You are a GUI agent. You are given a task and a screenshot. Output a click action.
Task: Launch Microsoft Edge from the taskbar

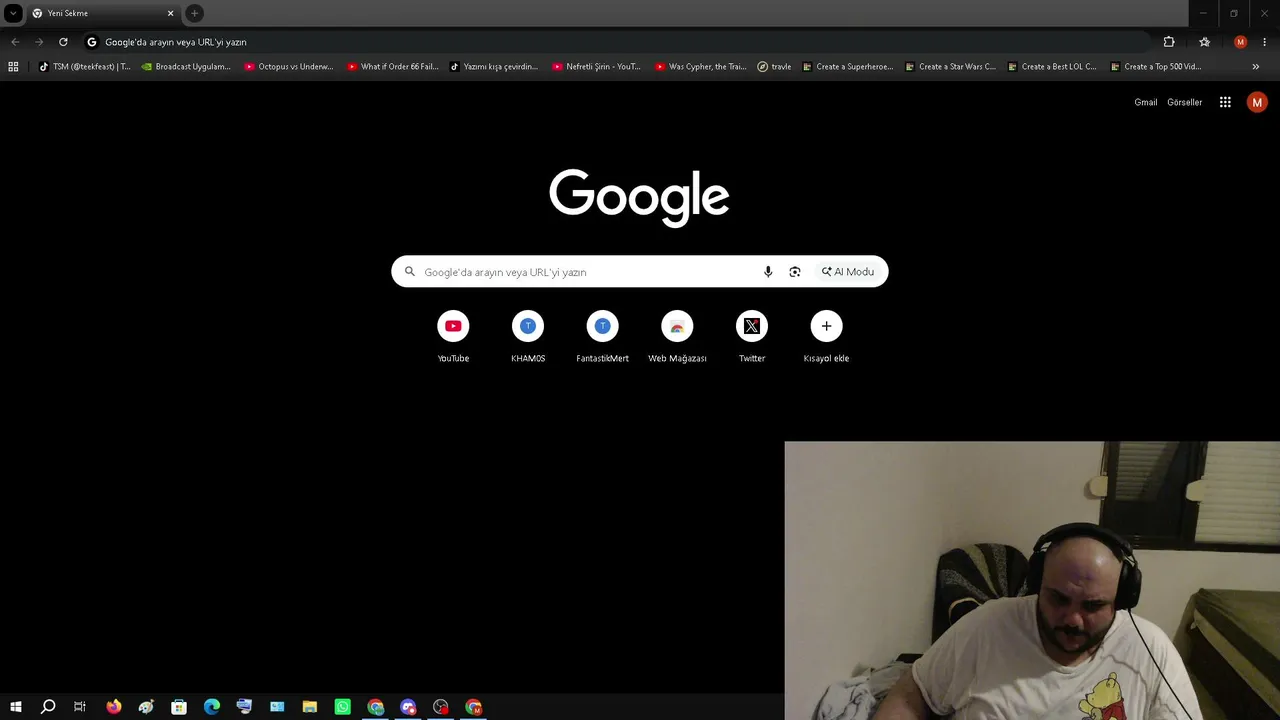click(212, 707)
